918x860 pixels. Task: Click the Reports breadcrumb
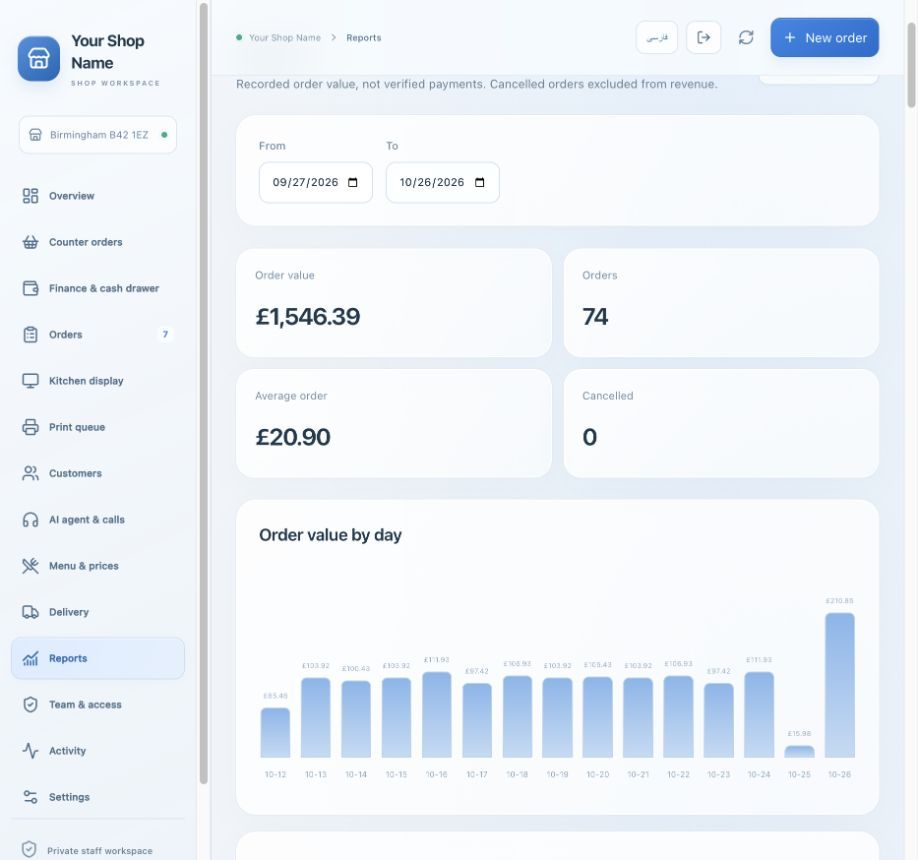(364, 37)
